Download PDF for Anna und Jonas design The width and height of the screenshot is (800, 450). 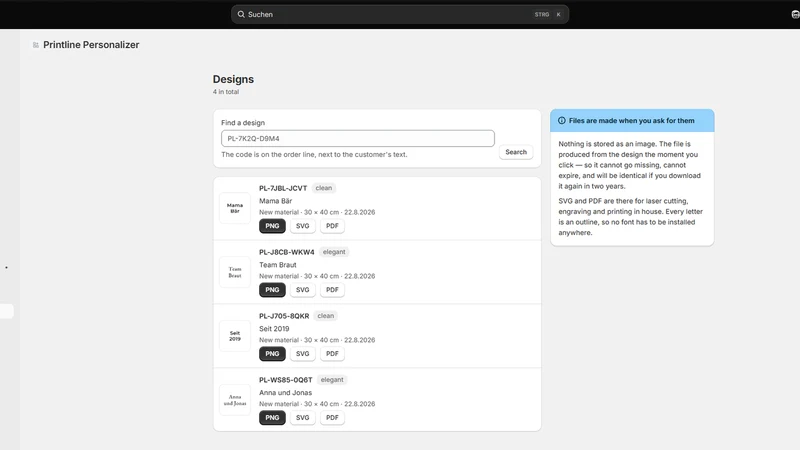[x=332, y=417]
